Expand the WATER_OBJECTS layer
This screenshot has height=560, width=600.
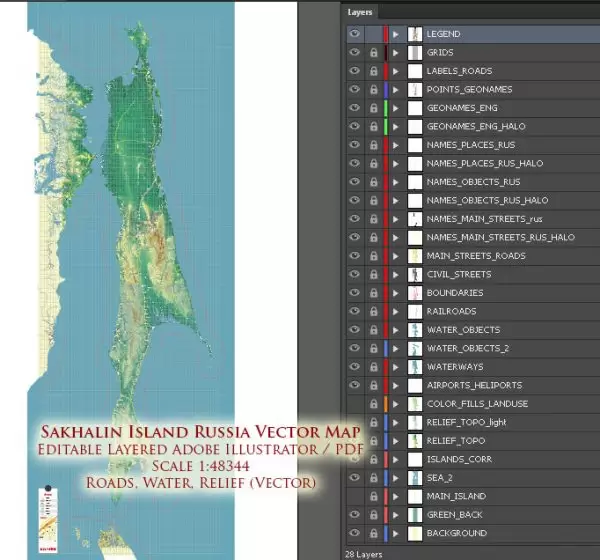coord(396,330)
